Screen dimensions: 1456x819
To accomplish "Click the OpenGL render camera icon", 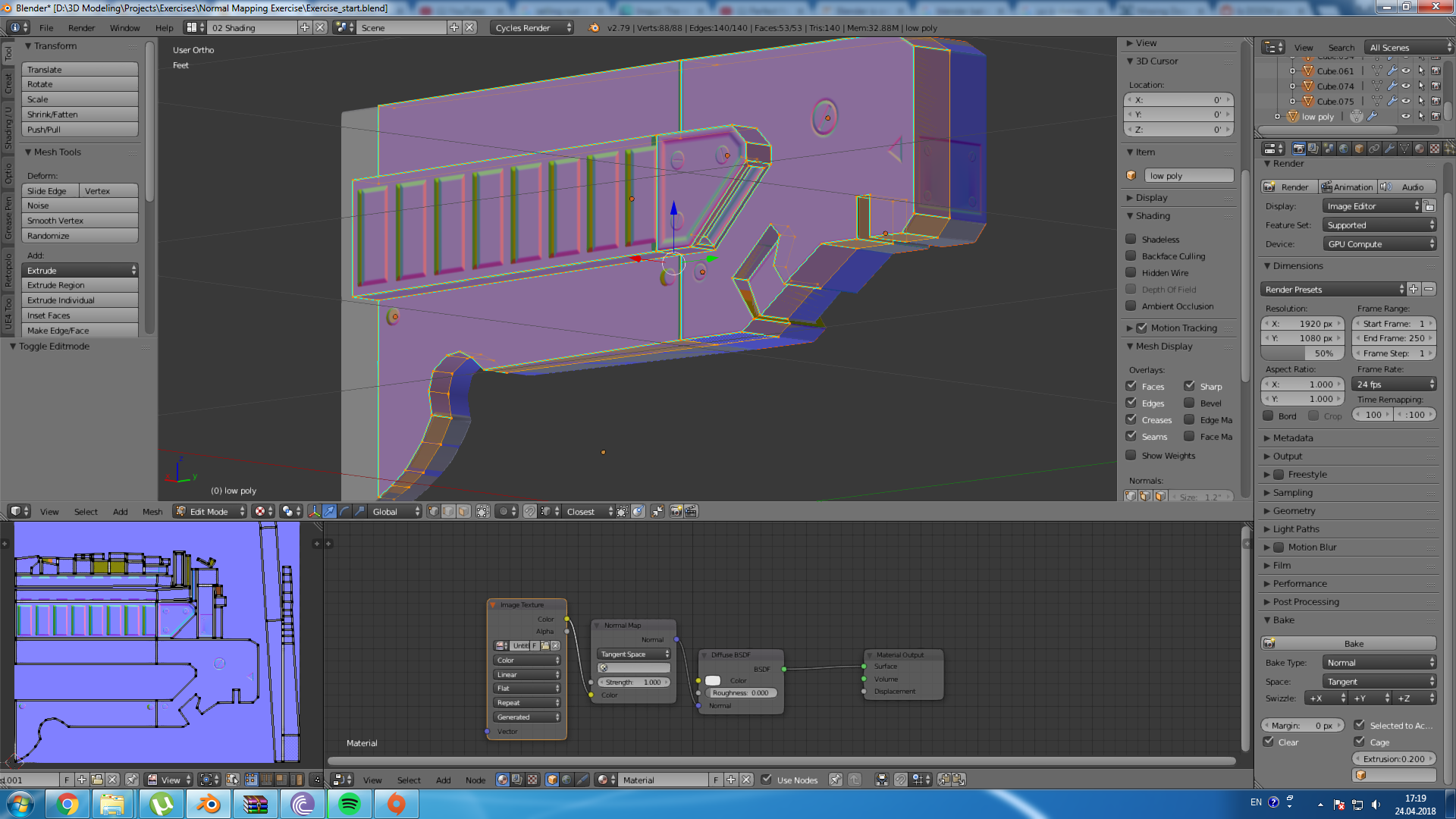I will [x=676, y=512].
